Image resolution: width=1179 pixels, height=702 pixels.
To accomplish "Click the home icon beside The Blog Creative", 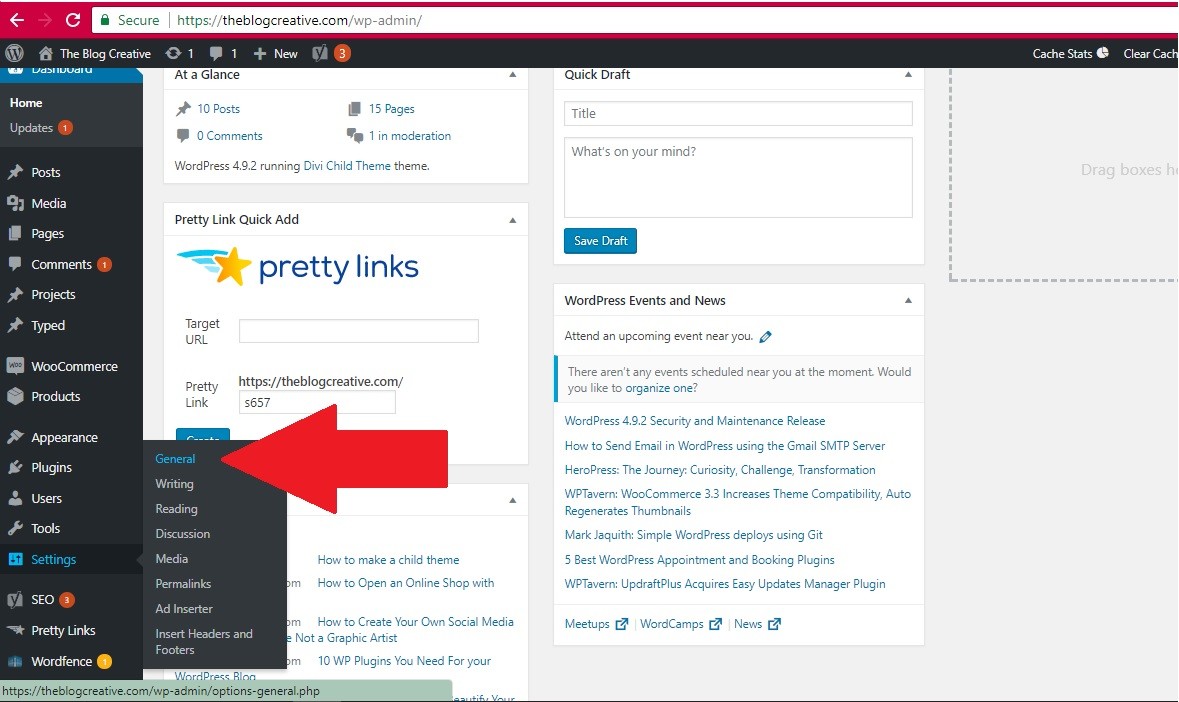I will click(46, 53).
